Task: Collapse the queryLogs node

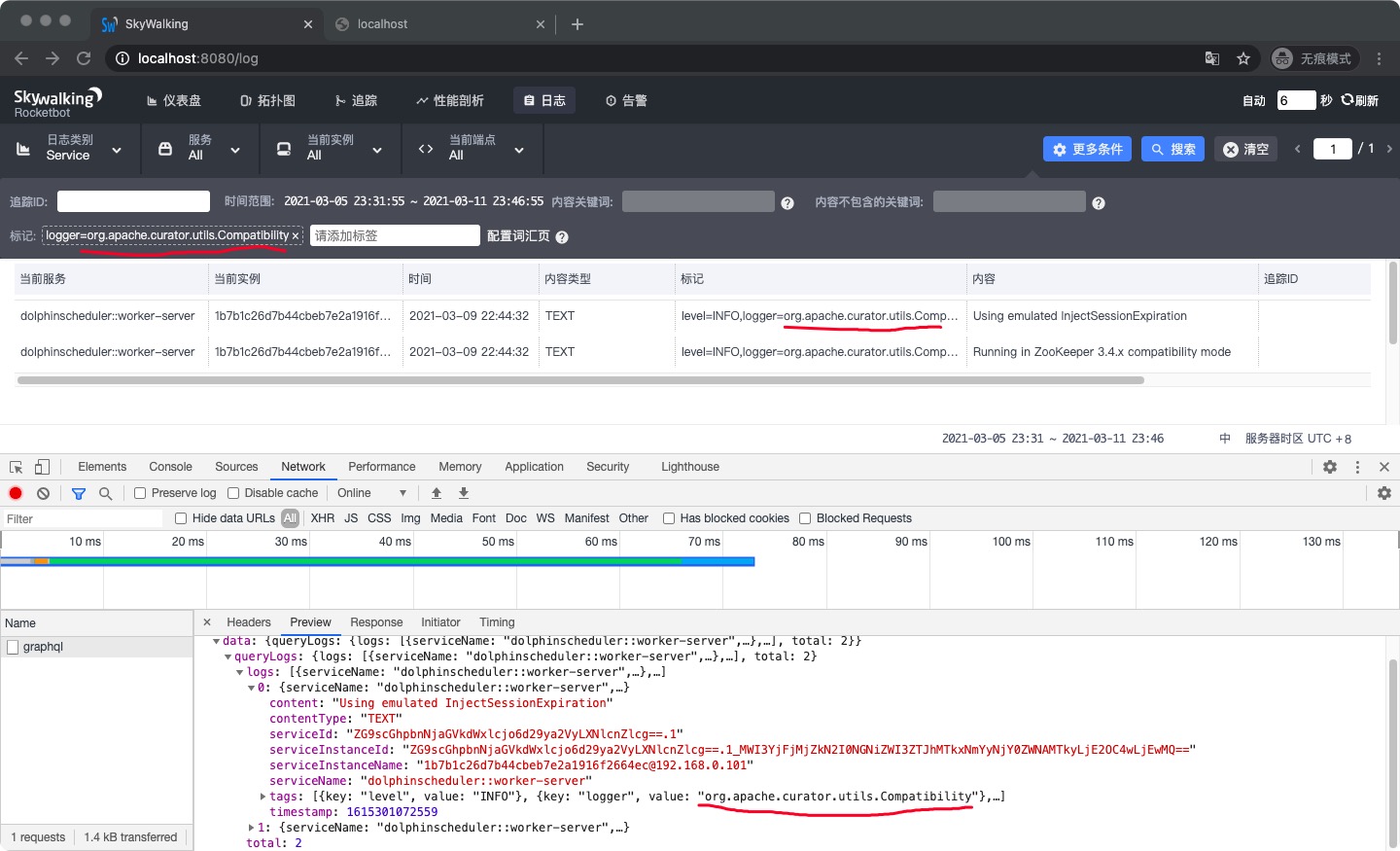Action: (227, 657)
